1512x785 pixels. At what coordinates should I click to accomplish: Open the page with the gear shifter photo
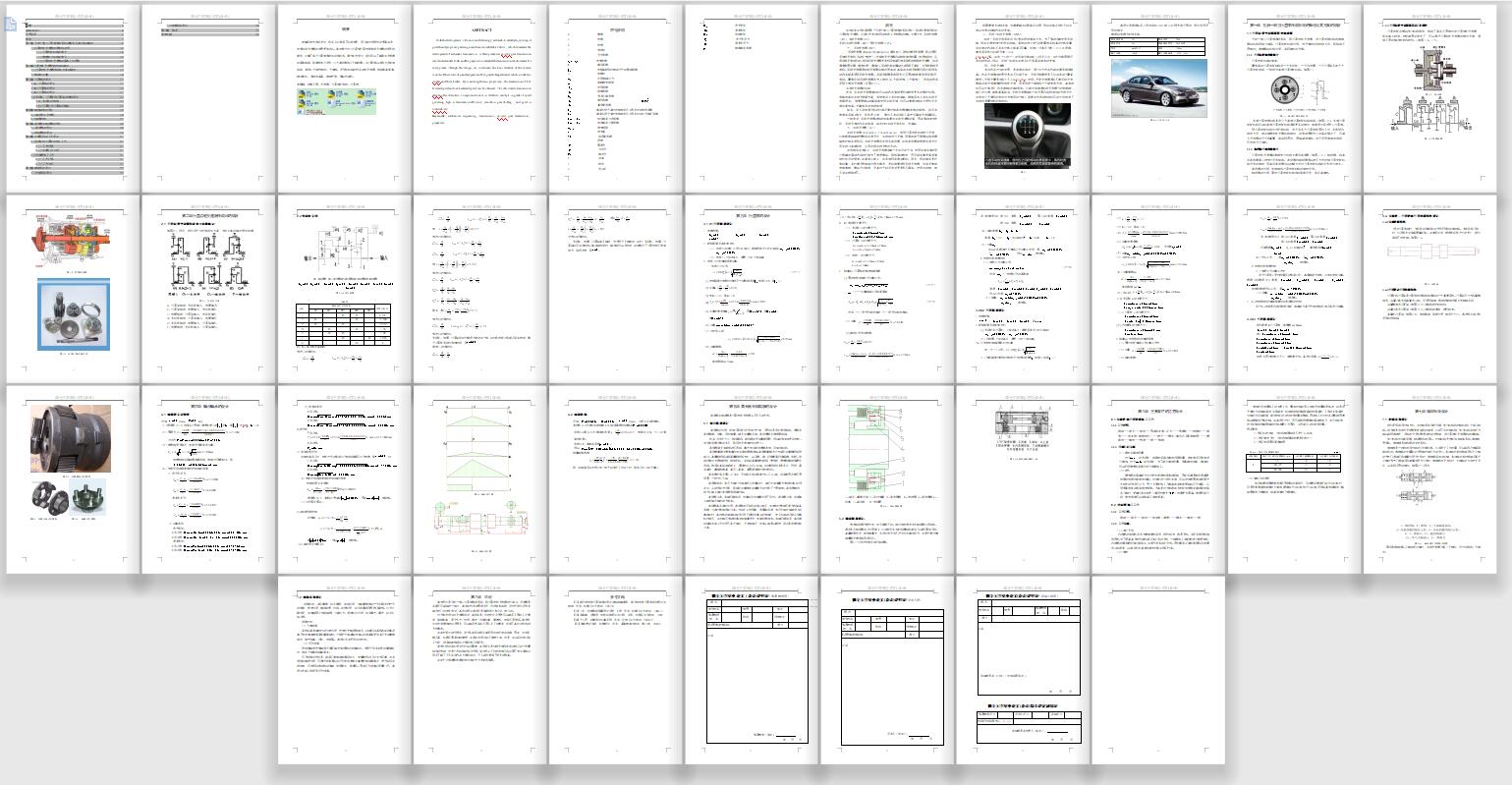pyautogui.click(x=1022, y=98)
